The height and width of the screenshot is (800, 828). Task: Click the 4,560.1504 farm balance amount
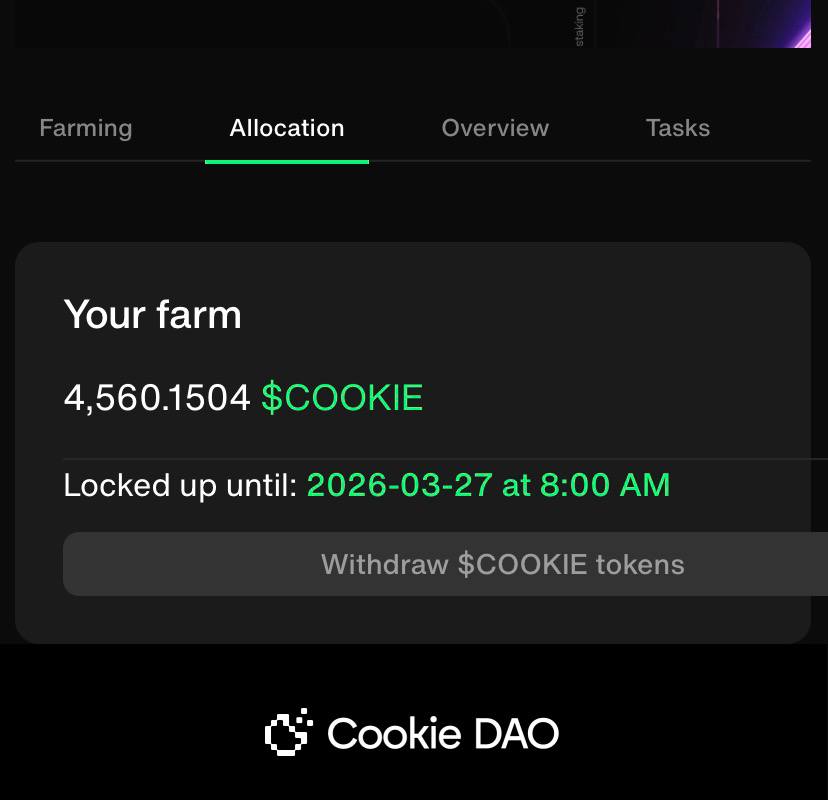[x=157, y=398]
